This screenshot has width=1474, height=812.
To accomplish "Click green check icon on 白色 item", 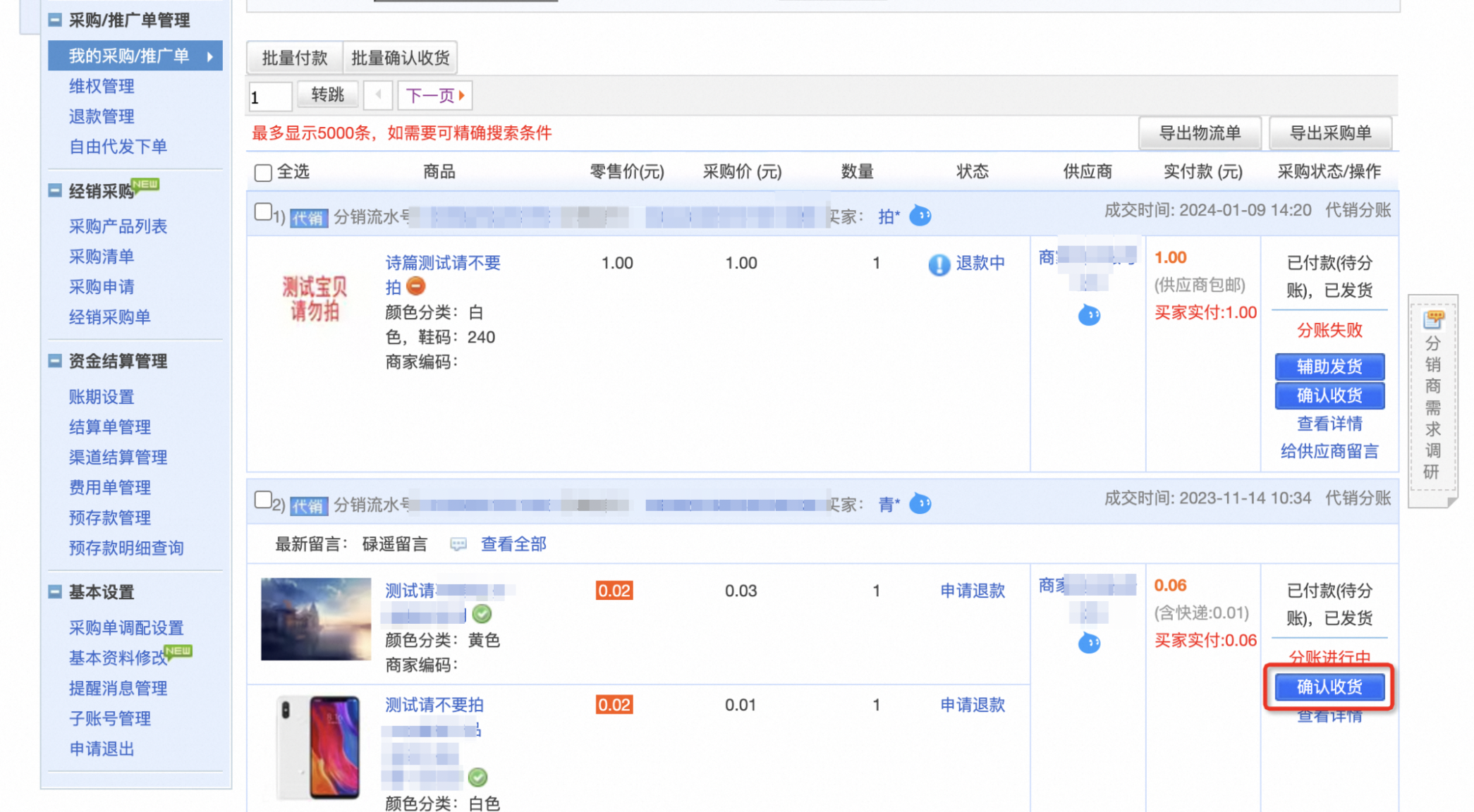I will click(x=477, y=777).
